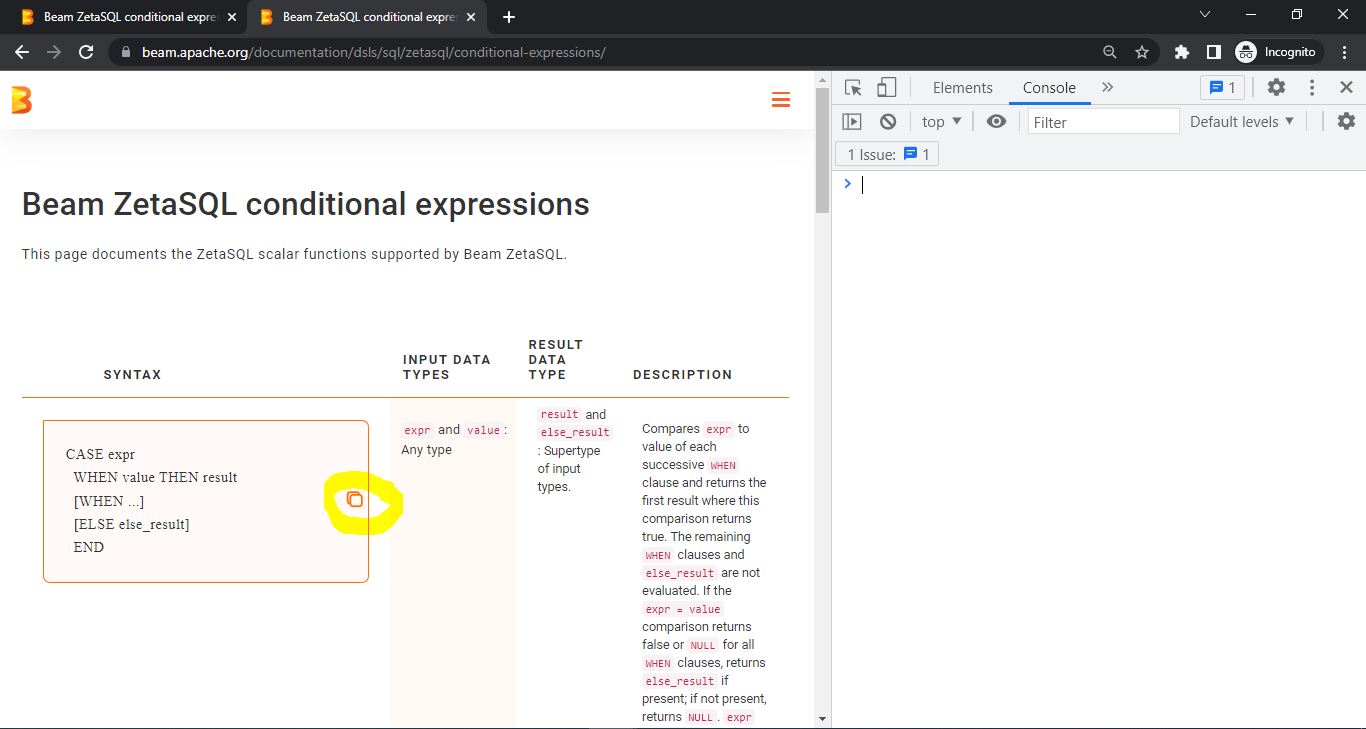This screenshot has width=1366, height=729.
Task: Click the INPUT DATA TYPES column header
Action: pyautogui.click(x=446, y=367)
